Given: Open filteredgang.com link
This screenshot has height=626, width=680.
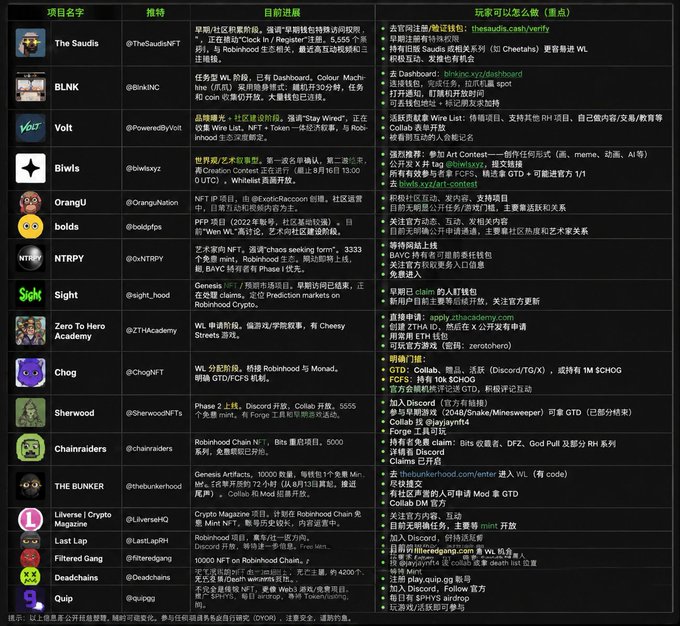Looking at the screenshot, I should click(443, 551).
